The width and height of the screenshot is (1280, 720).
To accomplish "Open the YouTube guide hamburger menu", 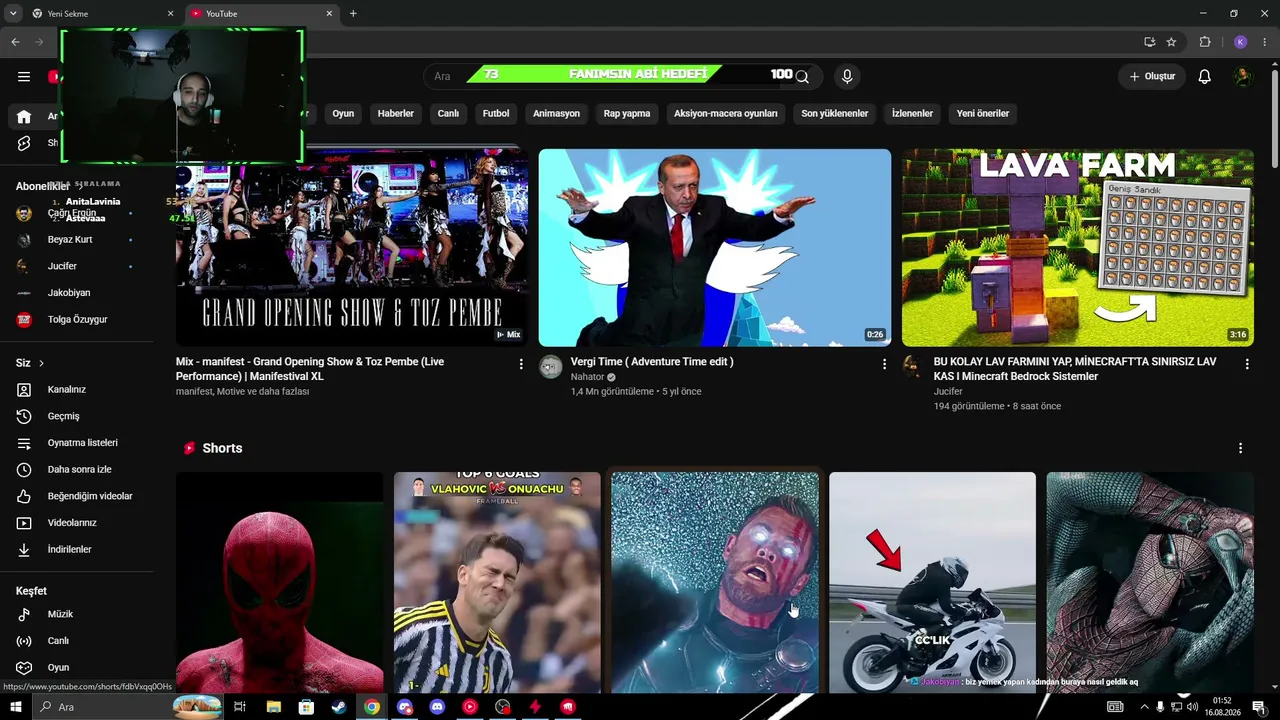I will [x=24, y=76].
